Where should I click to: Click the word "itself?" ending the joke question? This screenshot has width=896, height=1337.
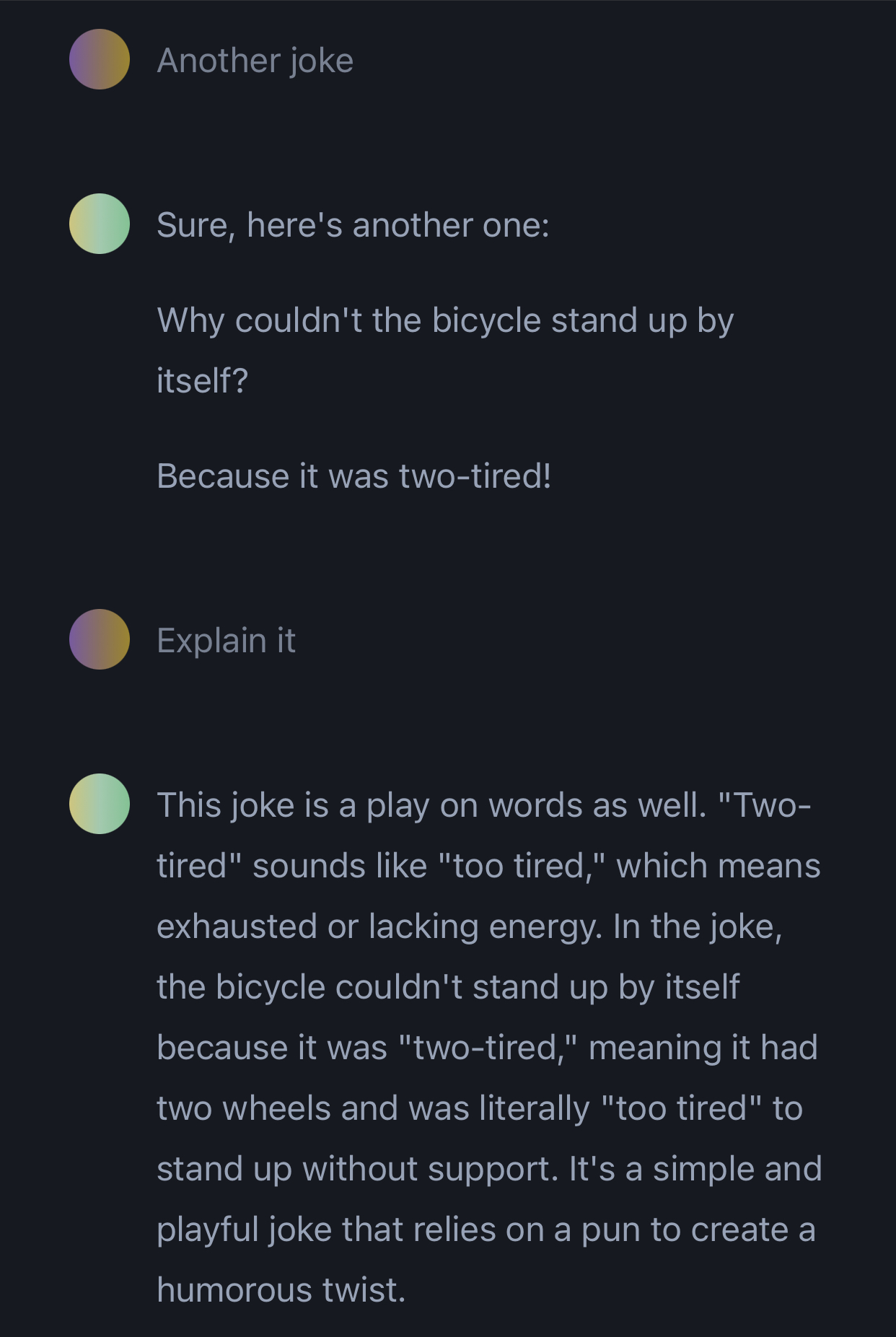202,381
